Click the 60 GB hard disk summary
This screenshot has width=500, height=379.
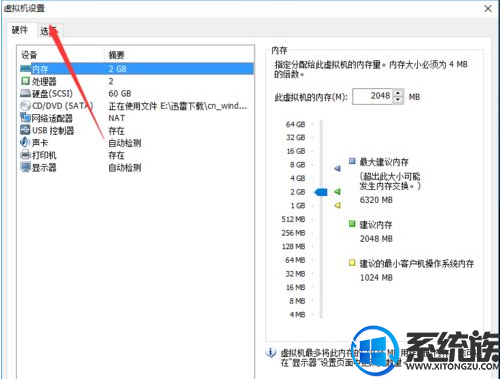click(120, 93)
